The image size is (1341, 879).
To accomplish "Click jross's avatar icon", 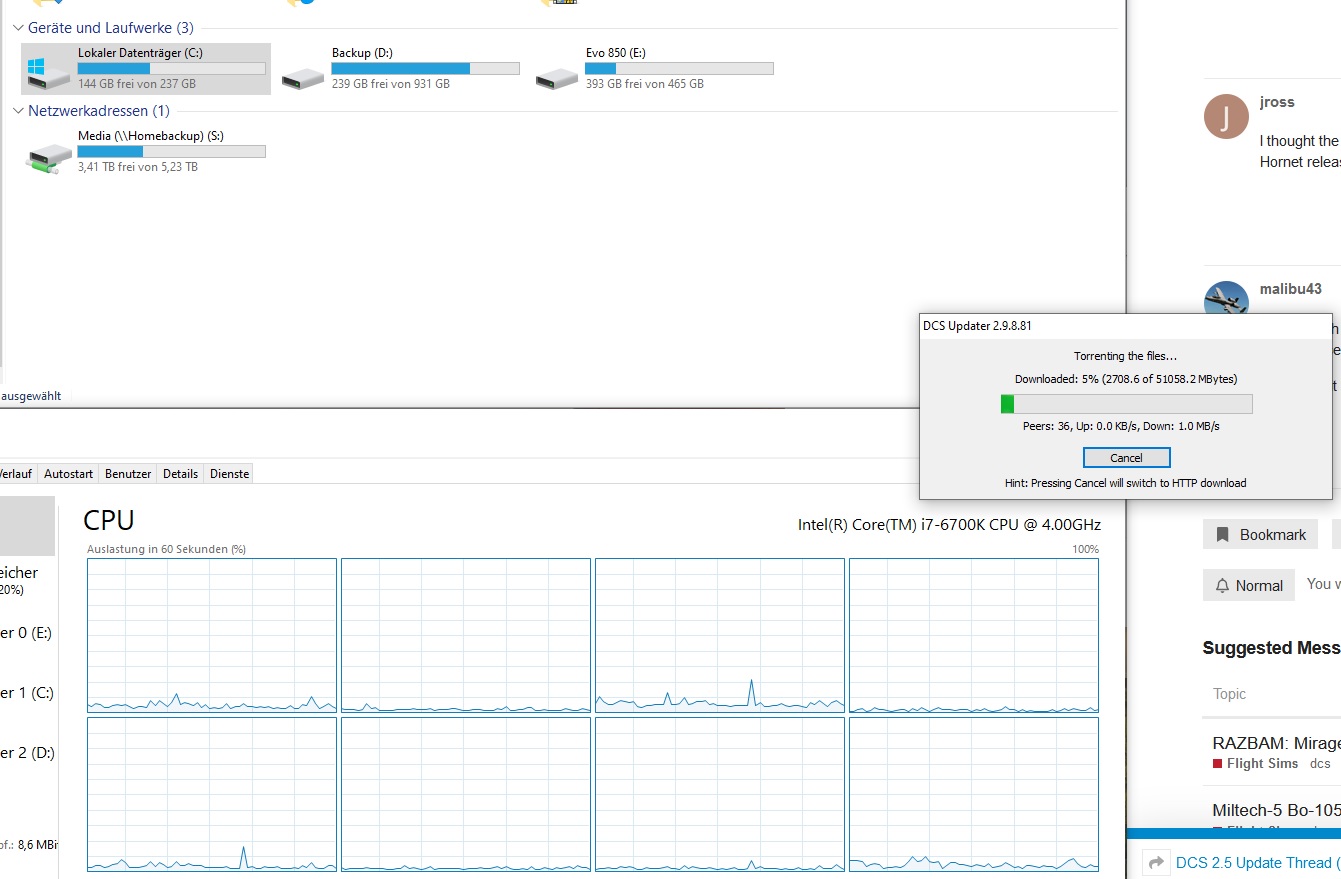I will [x=1226, y=117].
